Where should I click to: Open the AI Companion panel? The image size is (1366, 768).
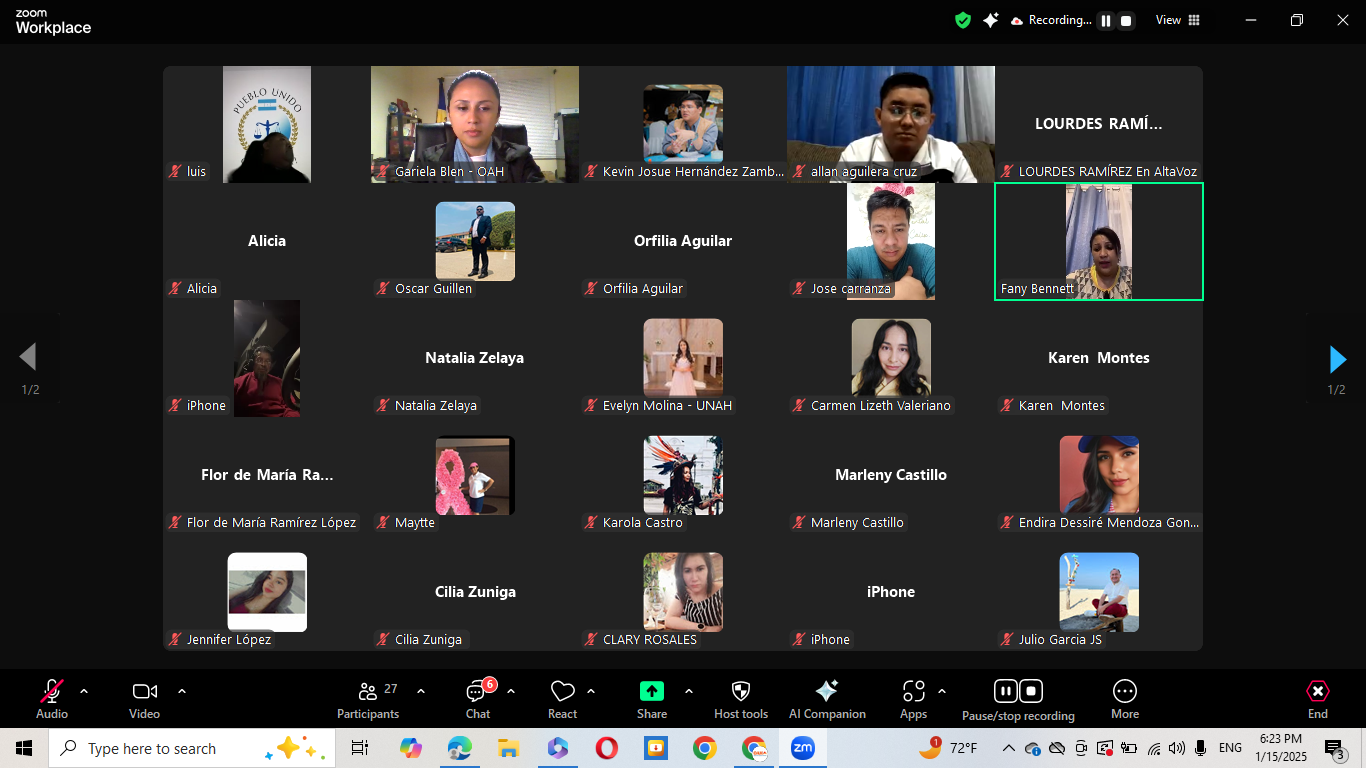(827, 698)
